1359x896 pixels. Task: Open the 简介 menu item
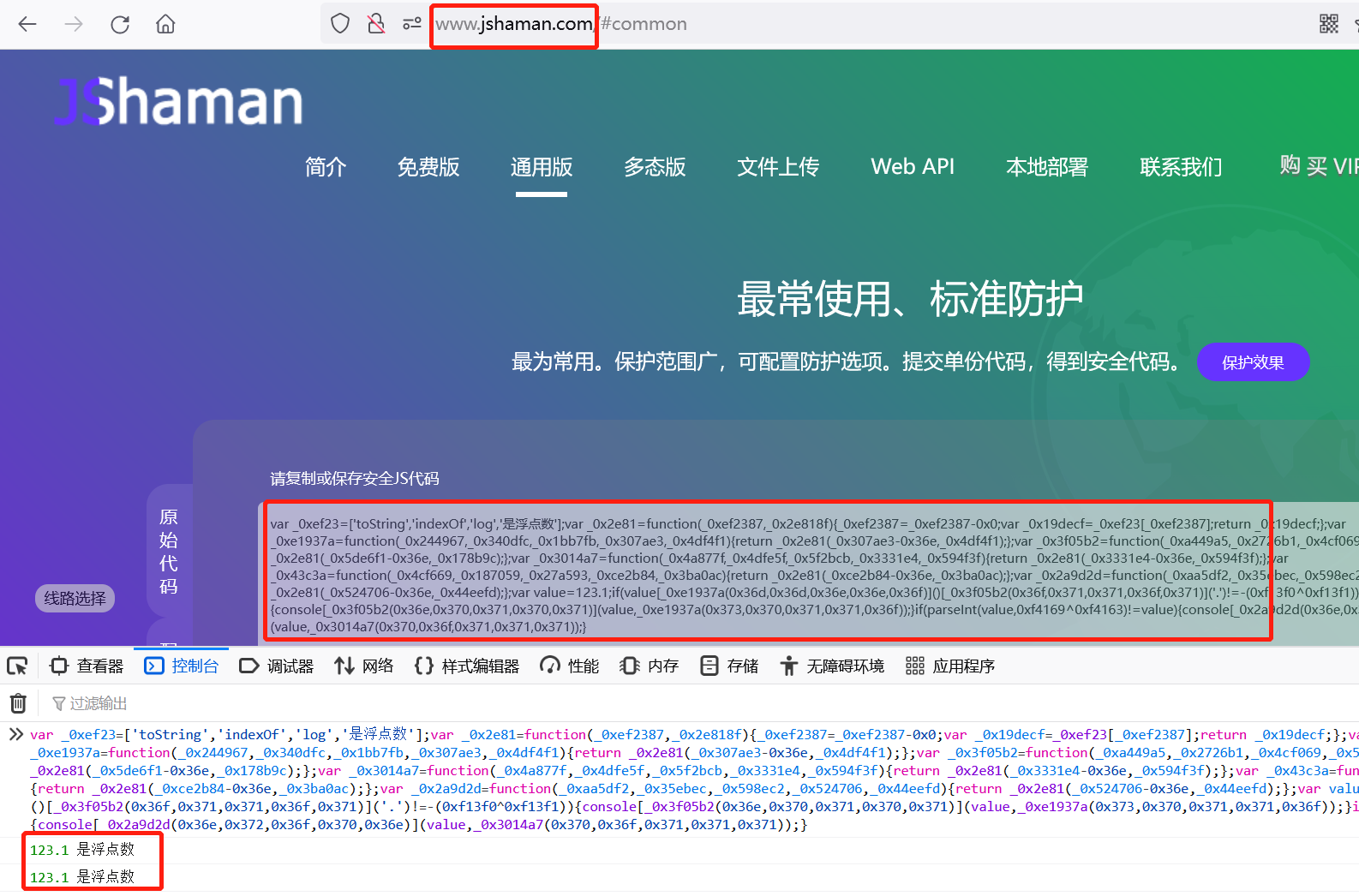coord(326,167)
